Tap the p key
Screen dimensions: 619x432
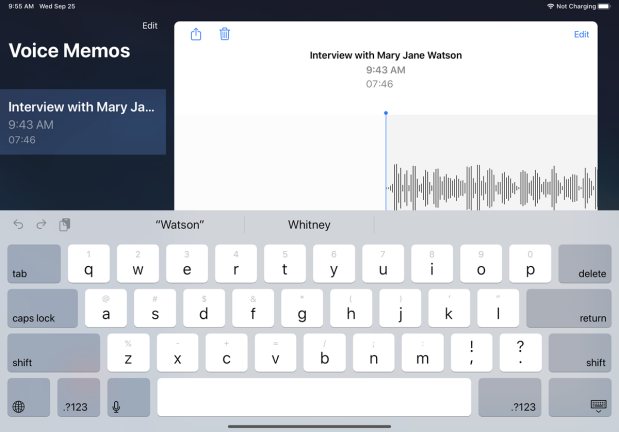[530, 263]
